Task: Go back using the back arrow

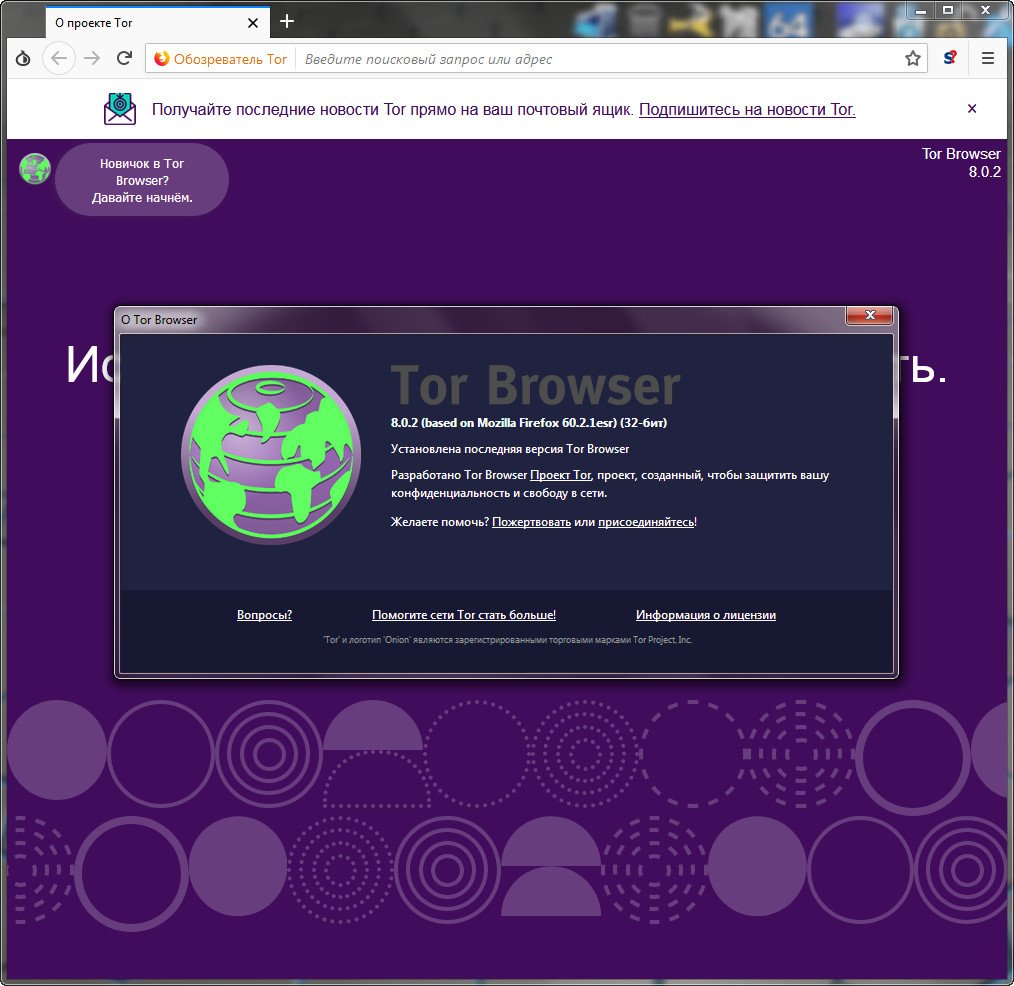Action: coord(59,59)
